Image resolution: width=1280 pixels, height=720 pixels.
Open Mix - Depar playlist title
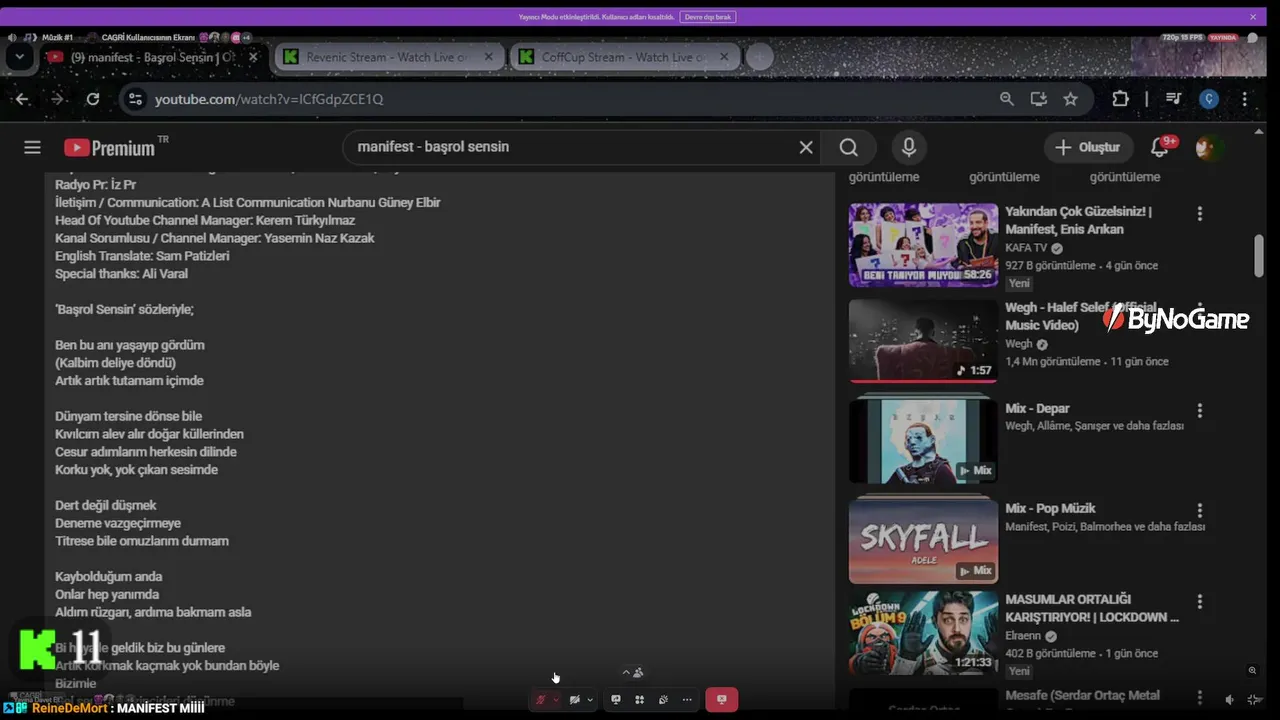coord(1037,408)
